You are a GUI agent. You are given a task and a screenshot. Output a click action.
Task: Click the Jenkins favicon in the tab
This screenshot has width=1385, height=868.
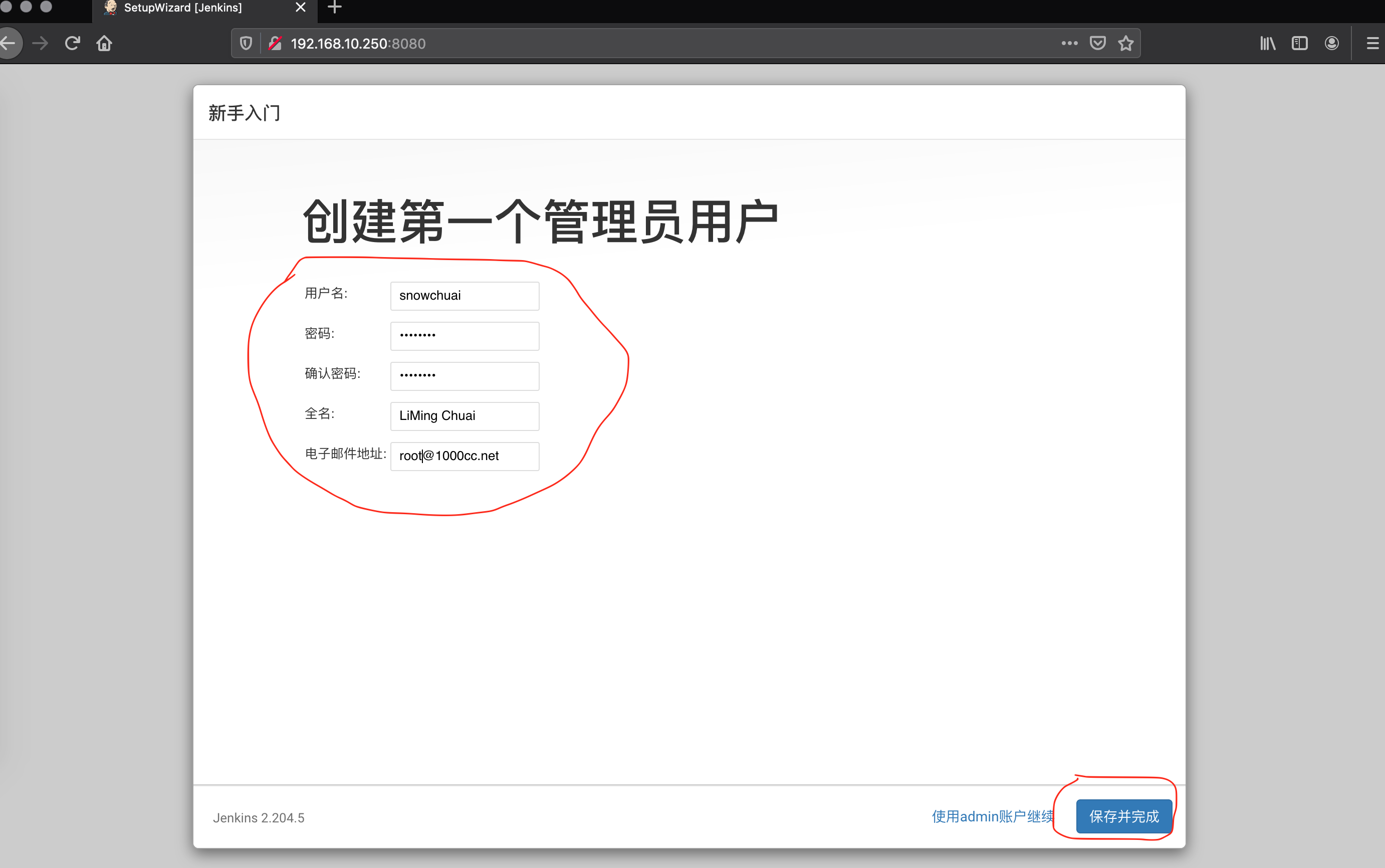click(x=110, y=8)
